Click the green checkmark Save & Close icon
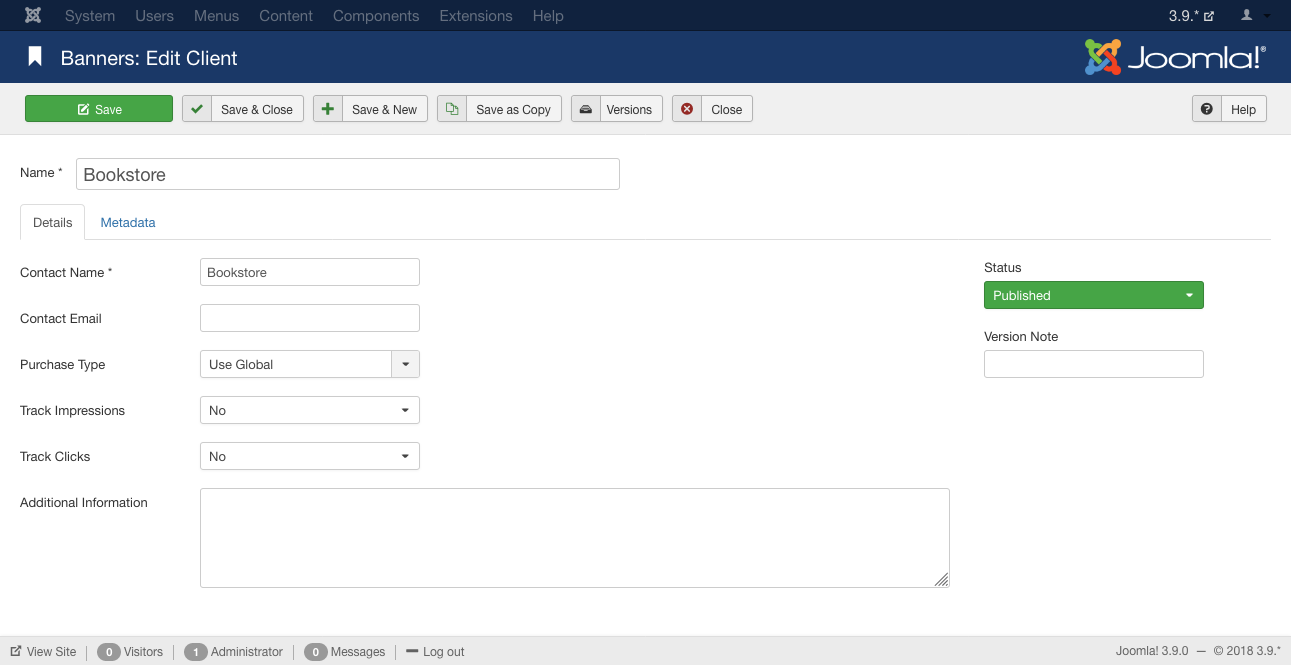Viewport: 1291px width, 665px height. (x=197, y=109)
